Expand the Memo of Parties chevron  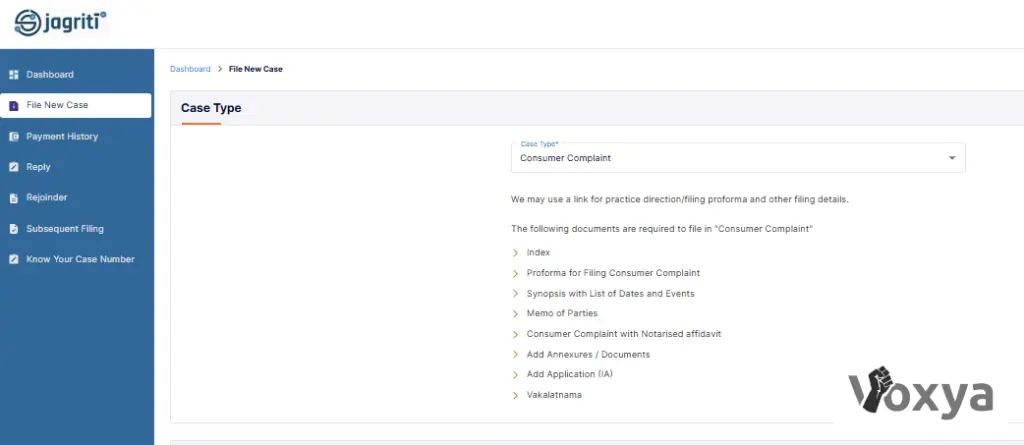click(516, 314)
